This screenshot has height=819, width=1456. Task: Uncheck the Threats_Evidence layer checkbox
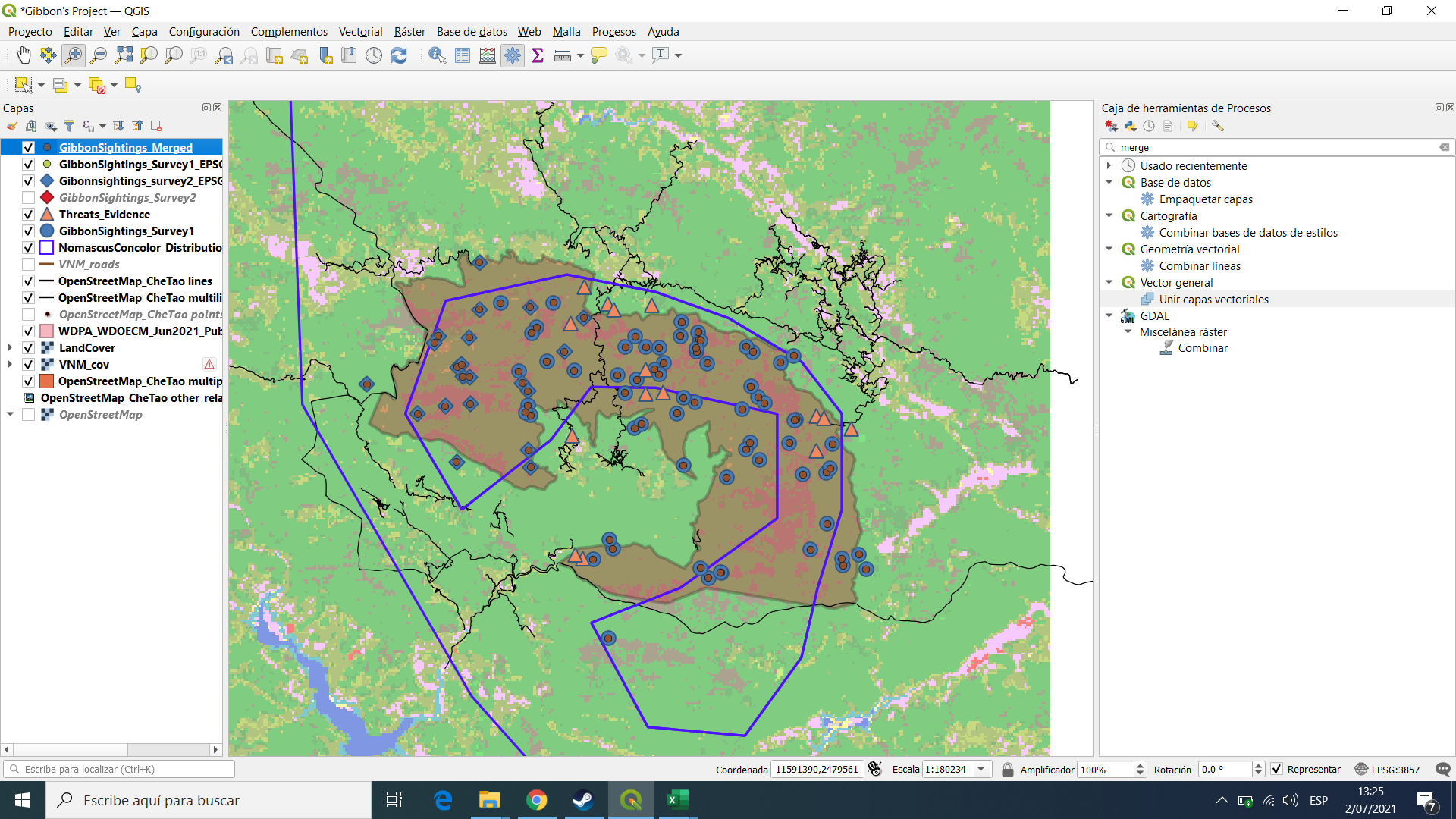(x=28, y=215)
